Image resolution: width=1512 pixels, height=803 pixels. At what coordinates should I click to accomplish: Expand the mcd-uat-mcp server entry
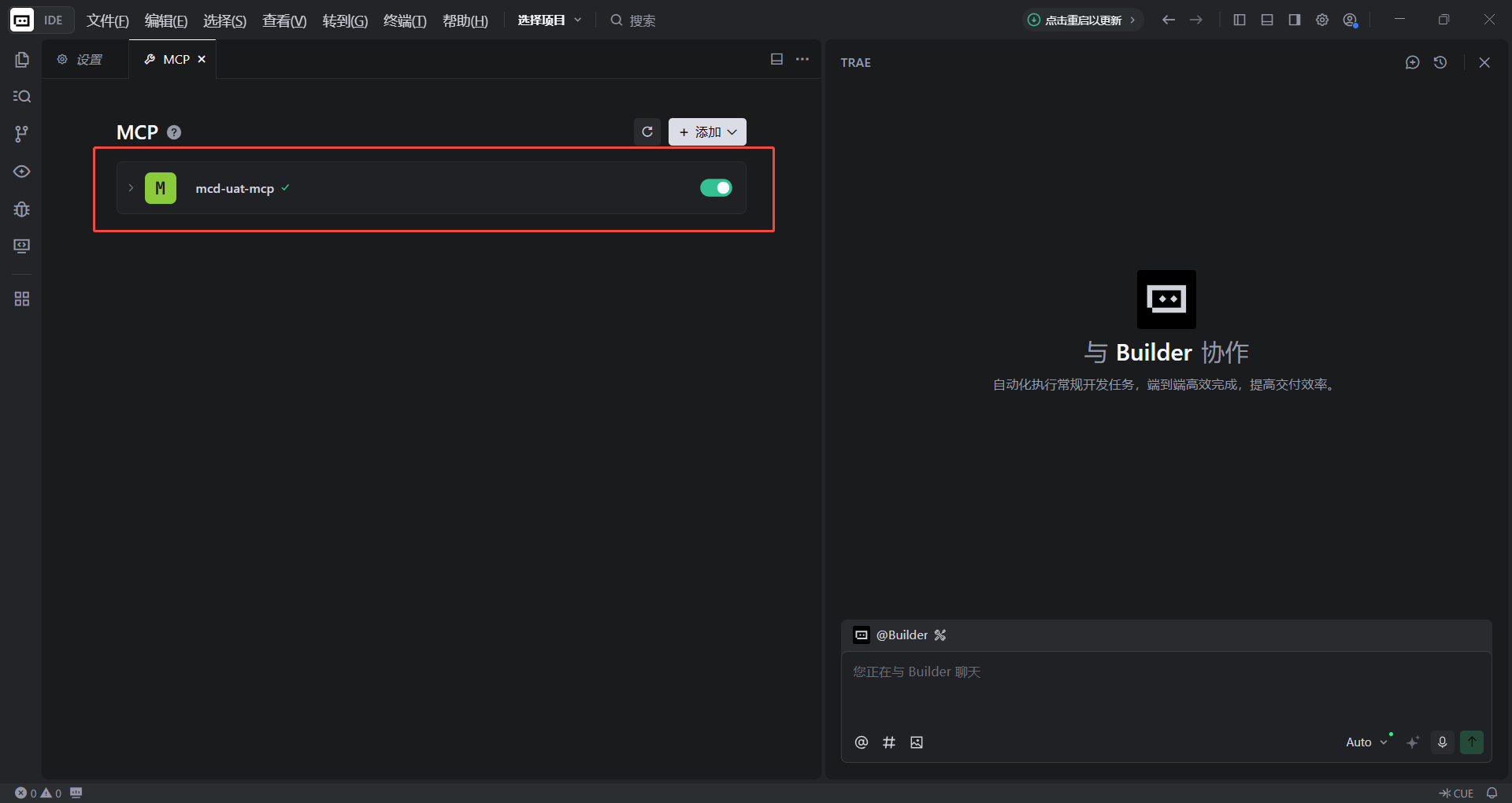[131, 188]
